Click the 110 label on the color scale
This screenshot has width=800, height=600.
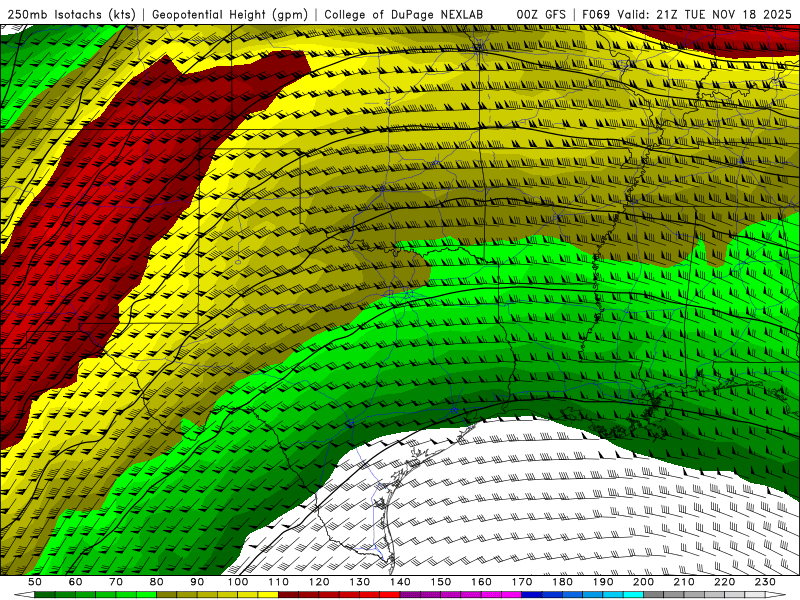click(279, 582)
